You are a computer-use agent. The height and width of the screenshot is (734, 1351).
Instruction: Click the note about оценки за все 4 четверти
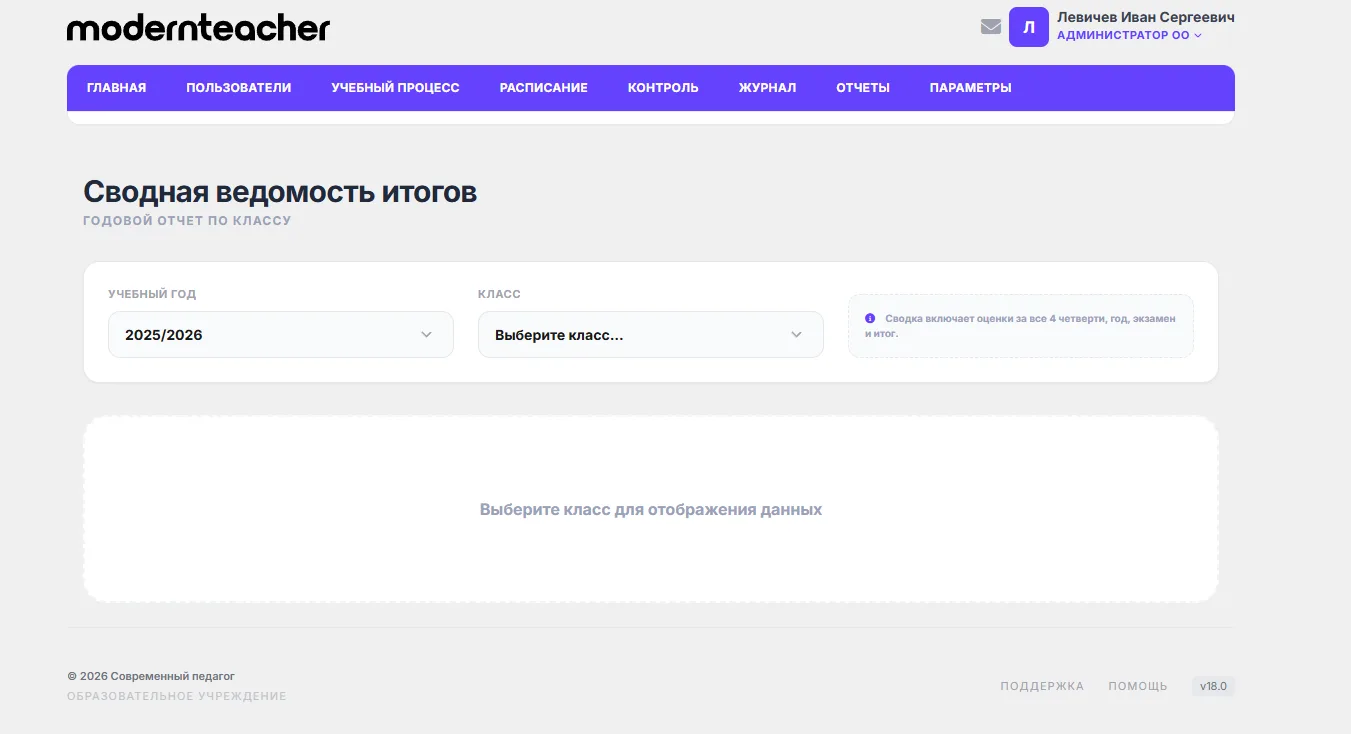1021,326
